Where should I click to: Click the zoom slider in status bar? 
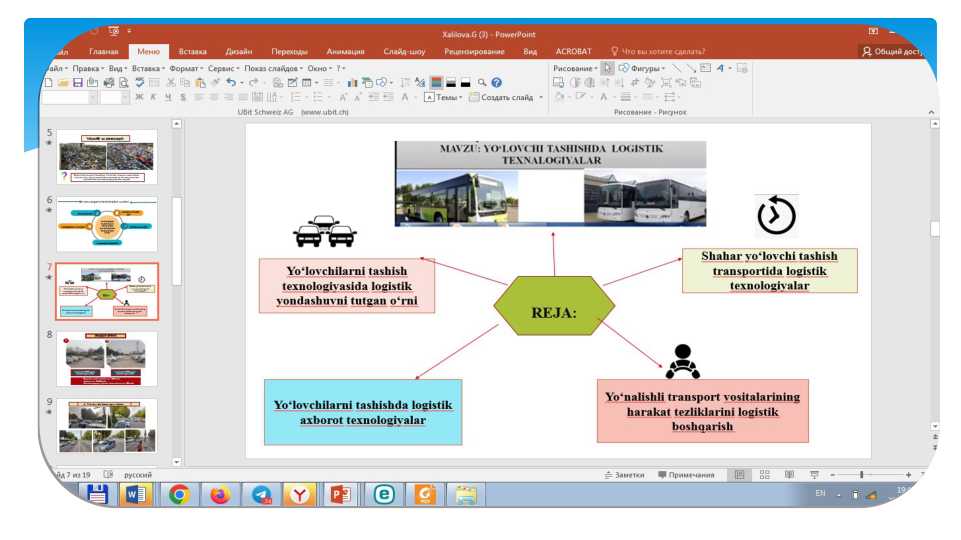coord(861,475)
